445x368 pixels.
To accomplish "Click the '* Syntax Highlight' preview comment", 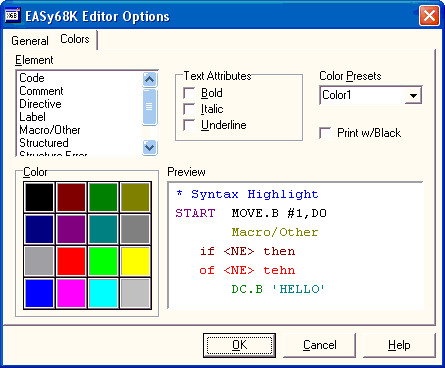I will 247,194.
